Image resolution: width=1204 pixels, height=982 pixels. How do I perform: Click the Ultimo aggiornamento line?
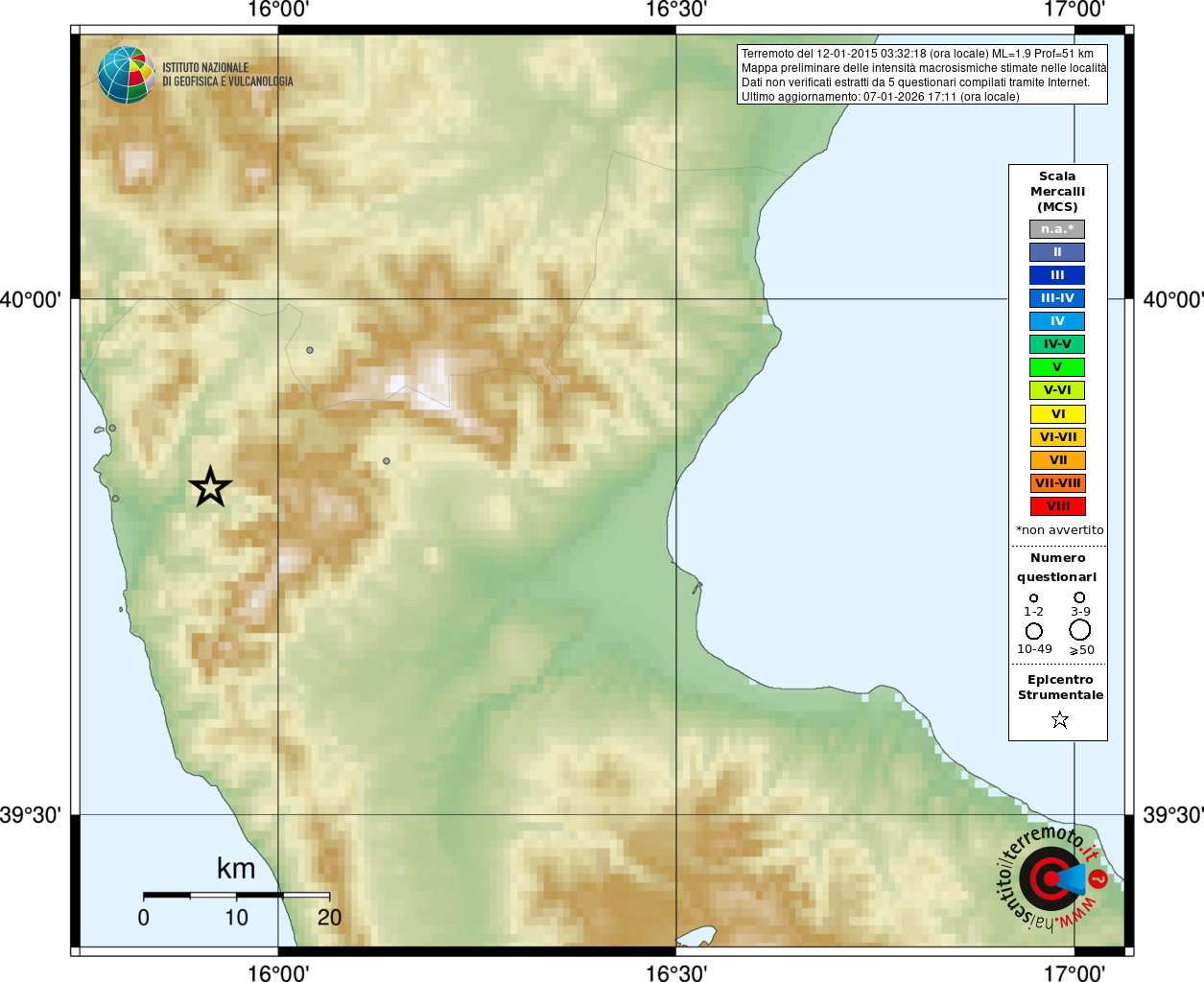pyautogui.click(x=880, y=97)
